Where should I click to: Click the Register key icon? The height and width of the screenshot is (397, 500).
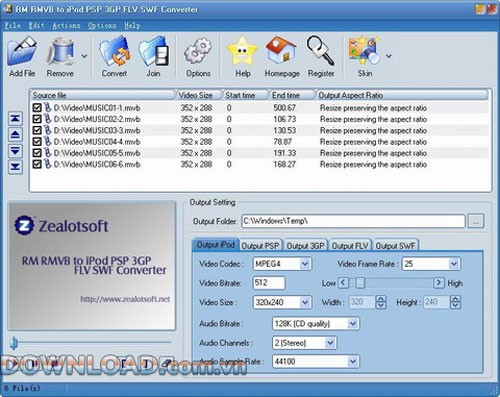click(x=320, y=50)
